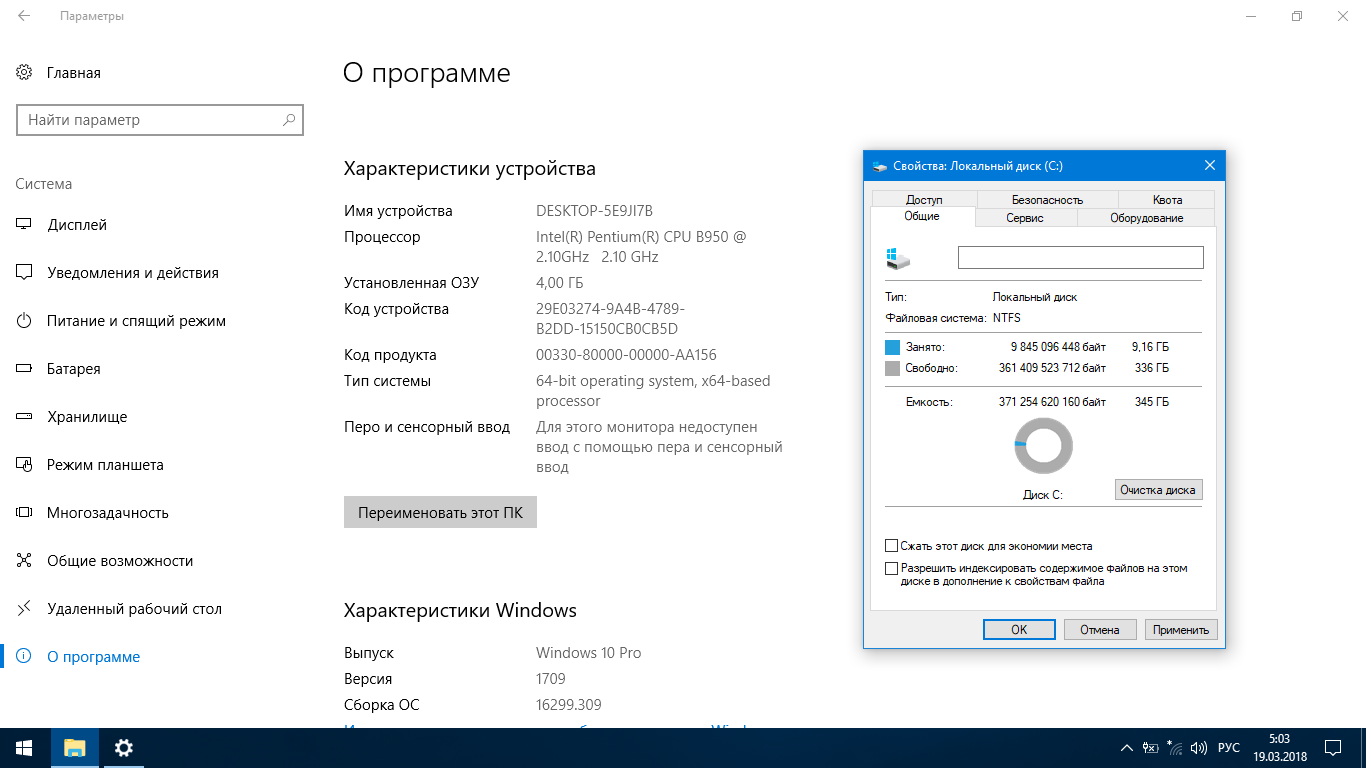Go back with the Settings back arrow
1366x768 pixels.
click(23, 17)
